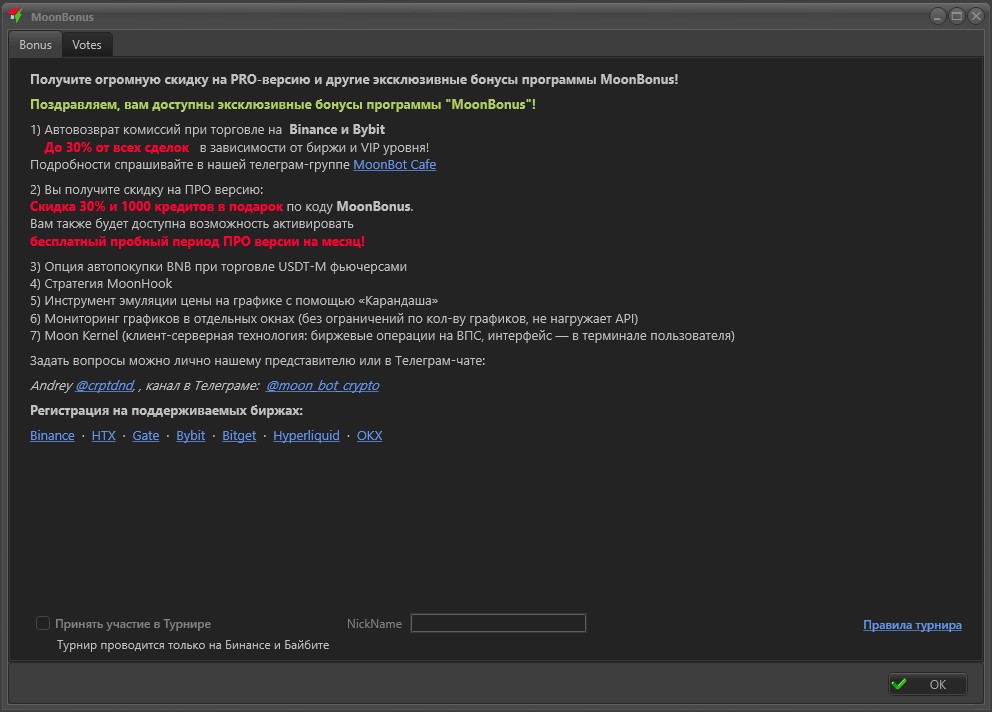Open the OKX registration link
Image resolution: width=992 pixels, height=712 pixels.
(x=369, y=435)
